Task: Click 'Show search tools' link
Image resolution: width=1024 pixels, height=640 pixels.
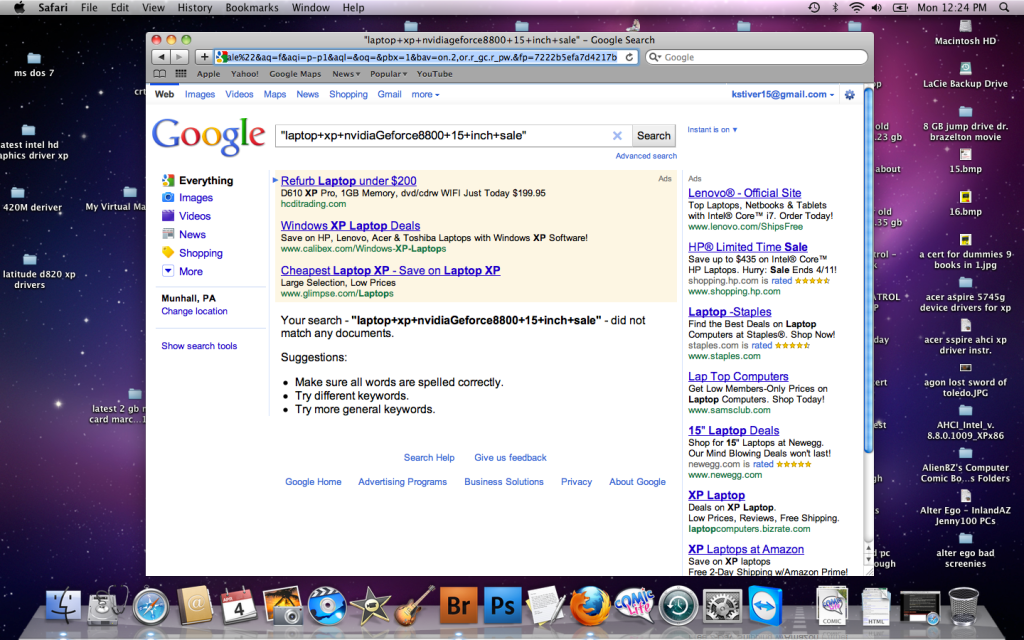Action: (199, 346)
